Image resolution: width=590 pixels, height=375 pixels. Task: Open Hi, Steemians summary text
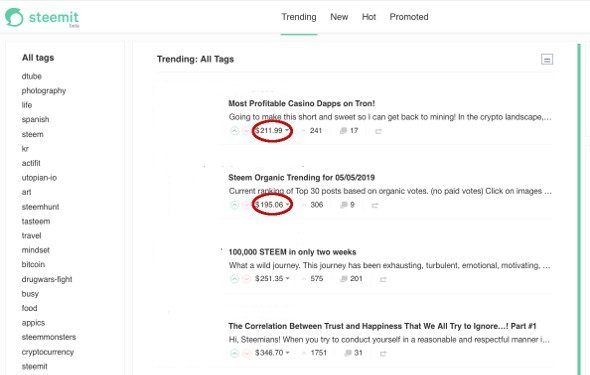click(x=389, y=340)
